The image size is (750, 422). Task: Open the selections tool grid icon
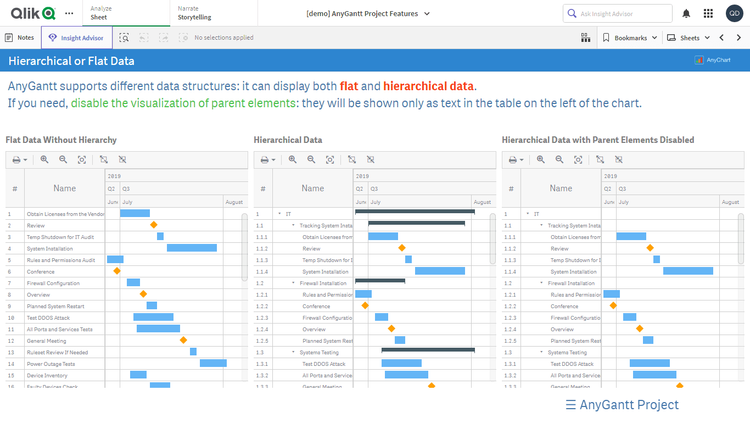[585, 37]
